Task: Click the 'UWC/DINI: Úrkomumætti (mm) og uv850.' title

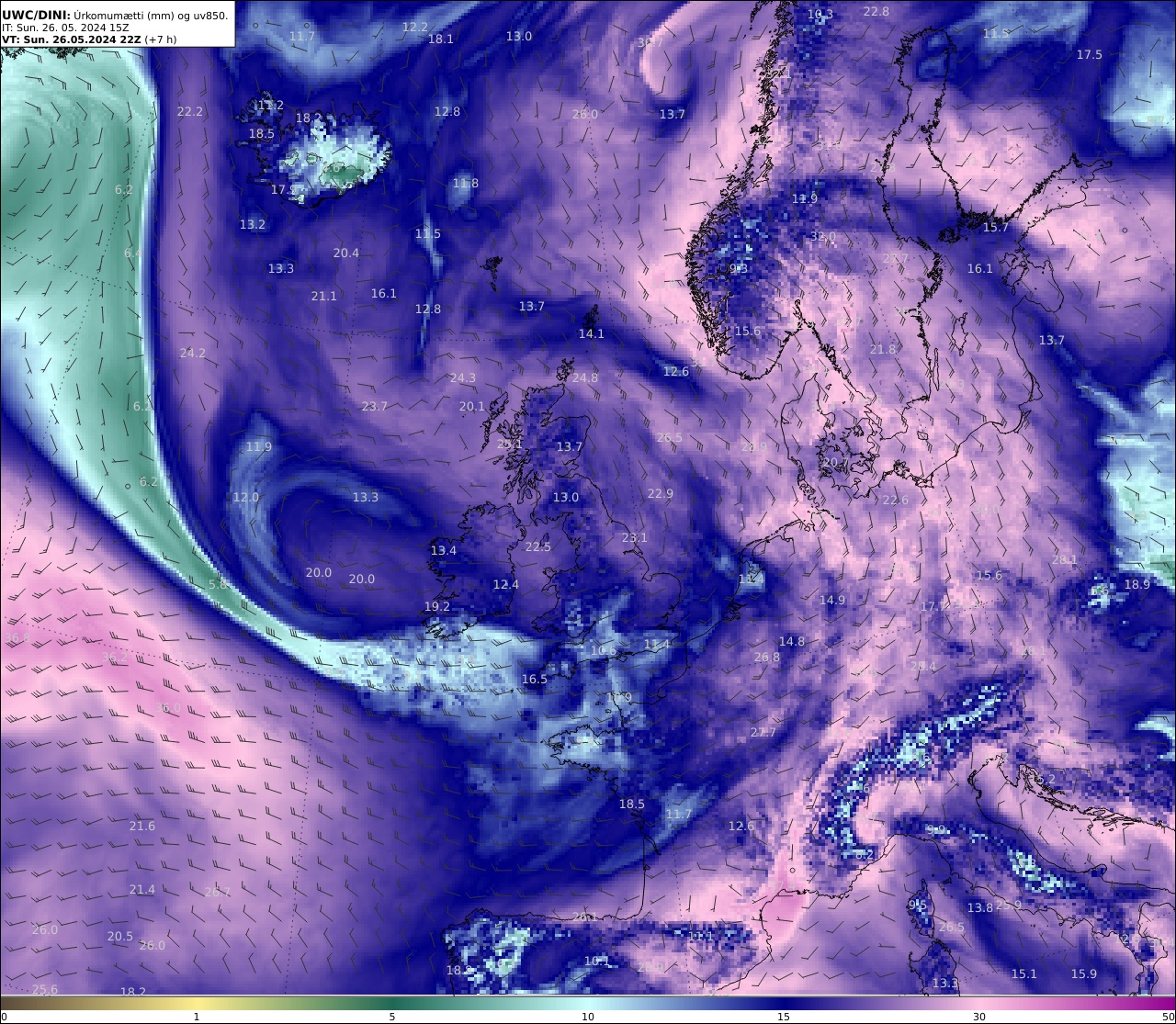Action: (x=115, y=15)
